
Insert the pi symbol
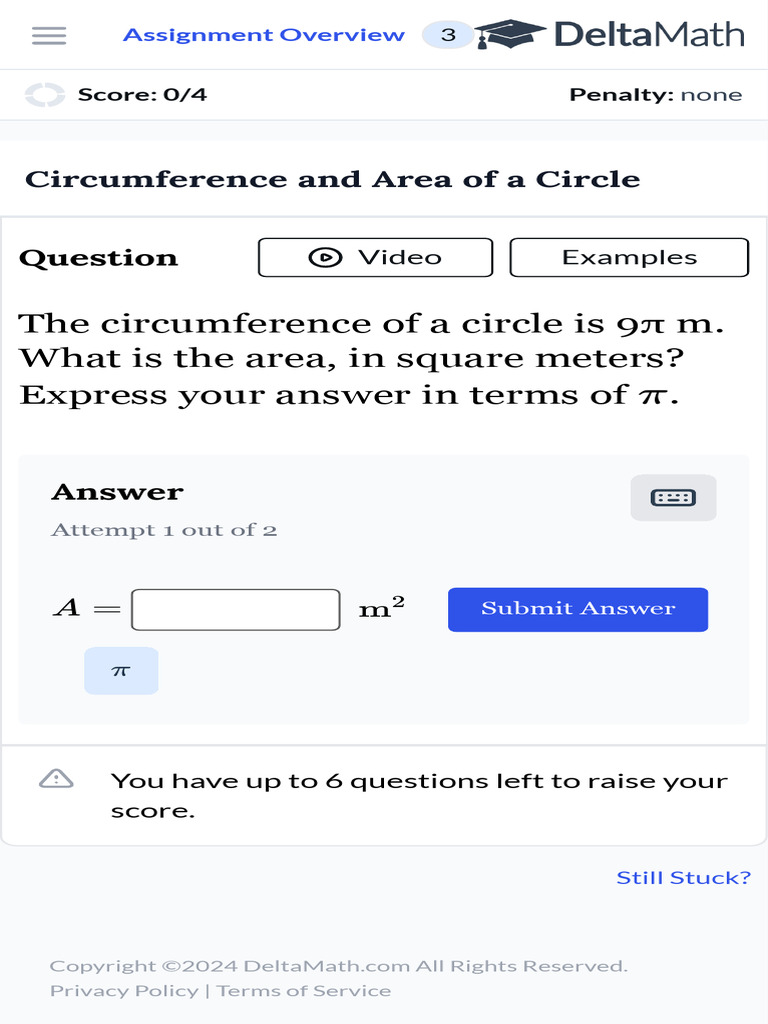click(x=121, y=671)
